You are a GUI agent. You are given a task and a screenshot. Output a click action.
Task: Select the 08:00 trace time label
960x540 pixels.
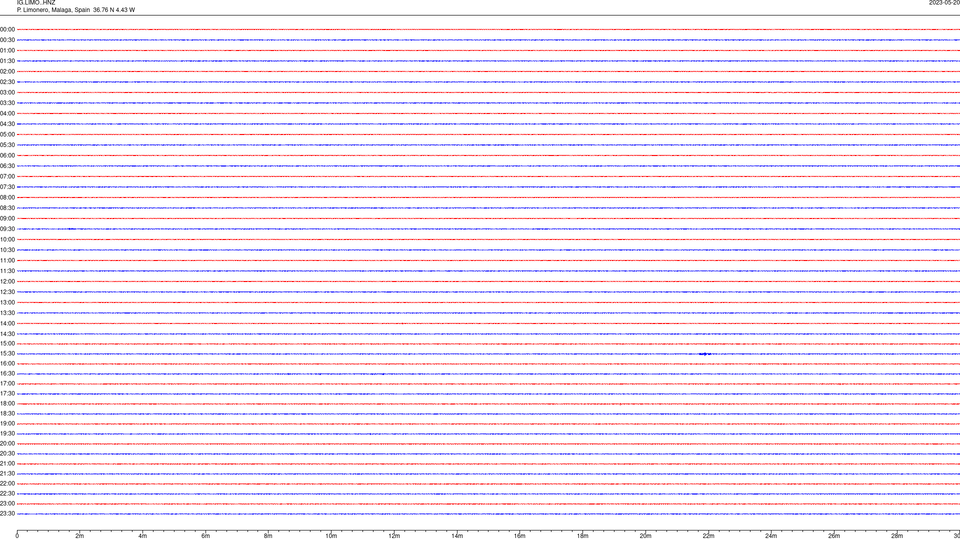tap(7, 198)
